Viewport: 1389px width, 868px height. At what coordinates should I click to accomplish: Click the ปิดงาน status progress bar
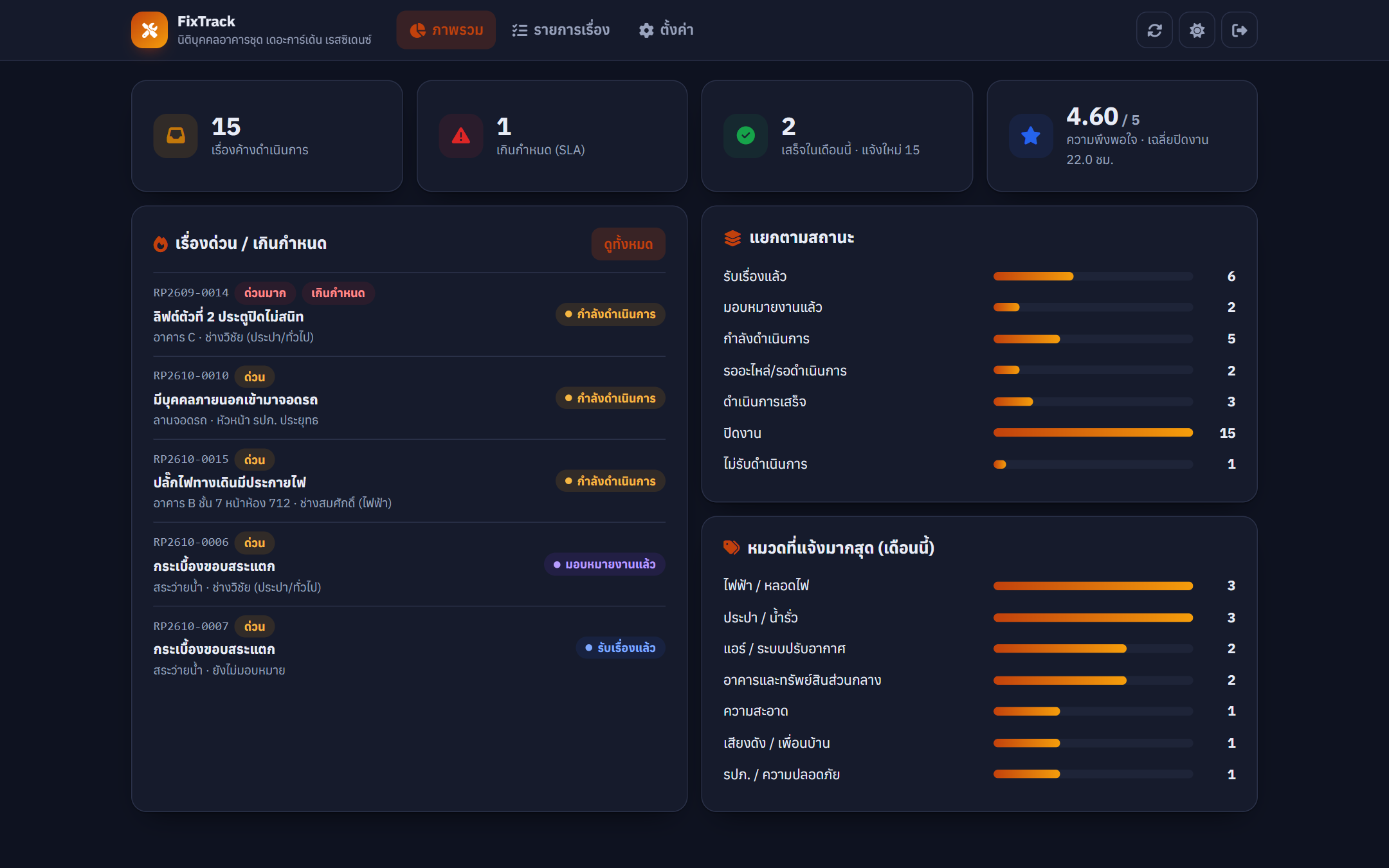pyautogui.click(x=1093, y=433)
